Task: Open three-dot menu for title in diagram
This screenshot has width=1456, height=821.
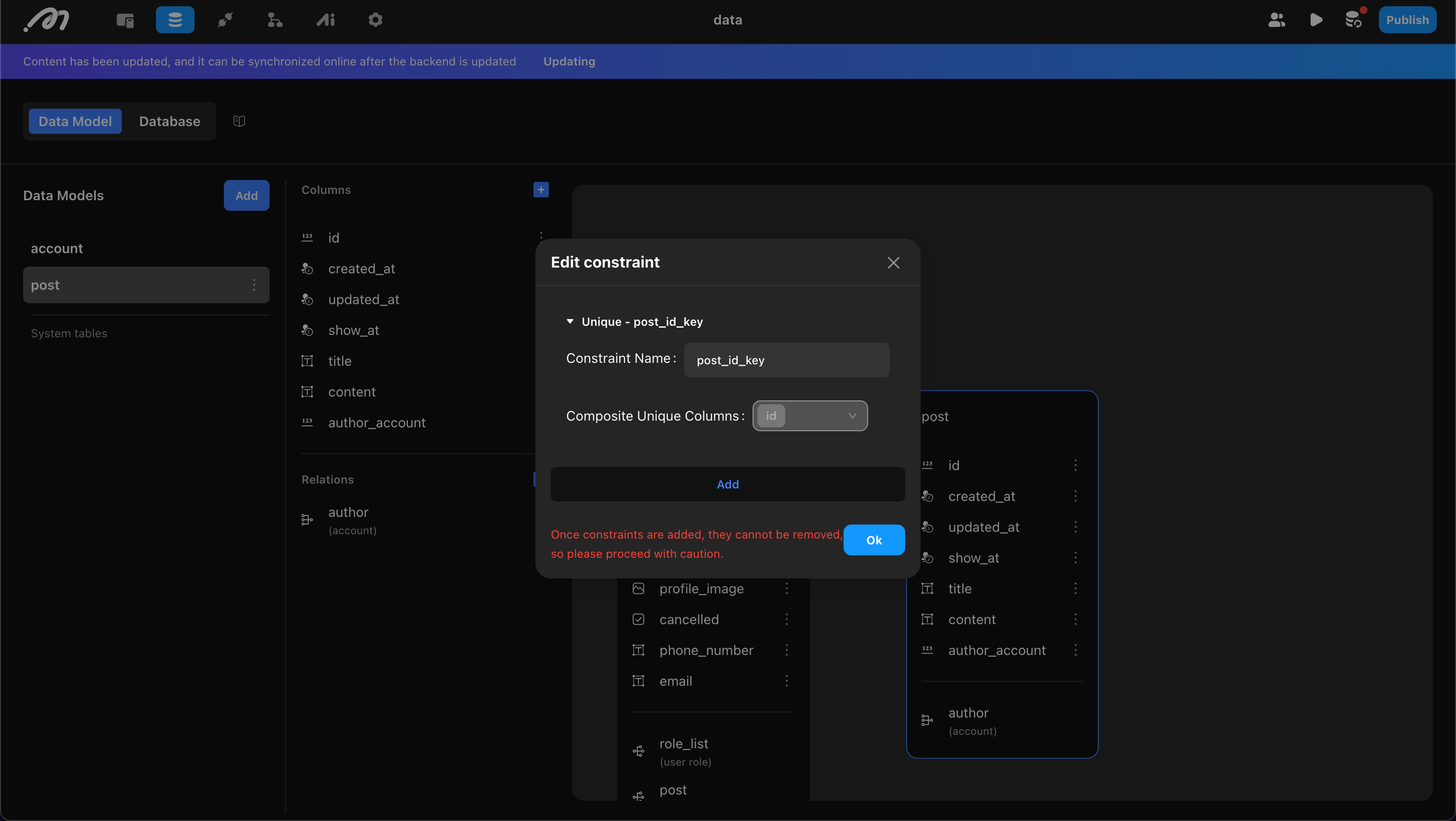Action: tap(1075, 588)
